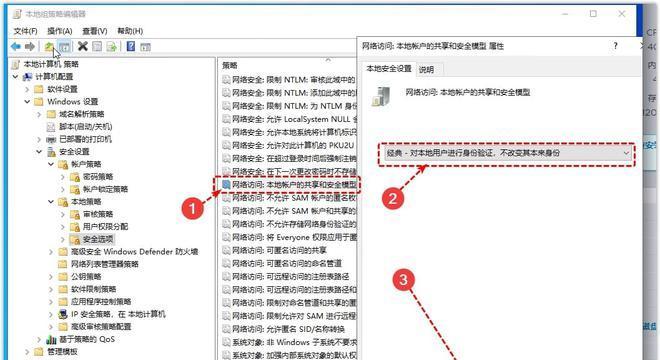Expand the 软件设置 tree node
The image size is (660, 360).
[x=27, y=89]
